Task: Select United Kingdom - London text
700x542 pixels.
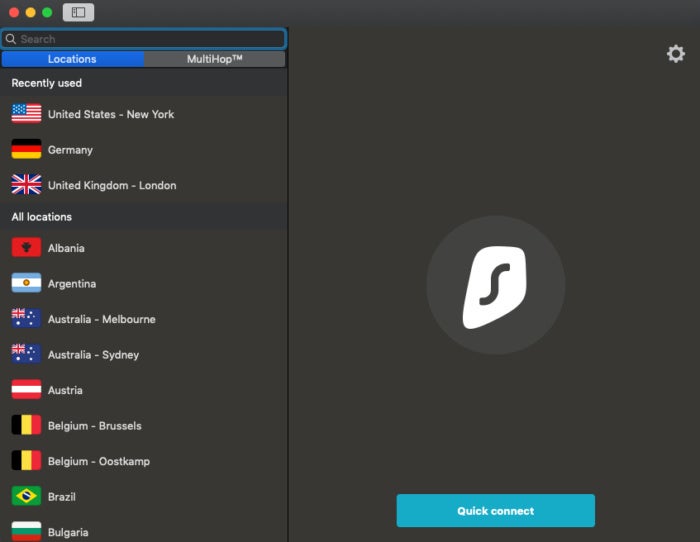Action: (x=112, y=185)
